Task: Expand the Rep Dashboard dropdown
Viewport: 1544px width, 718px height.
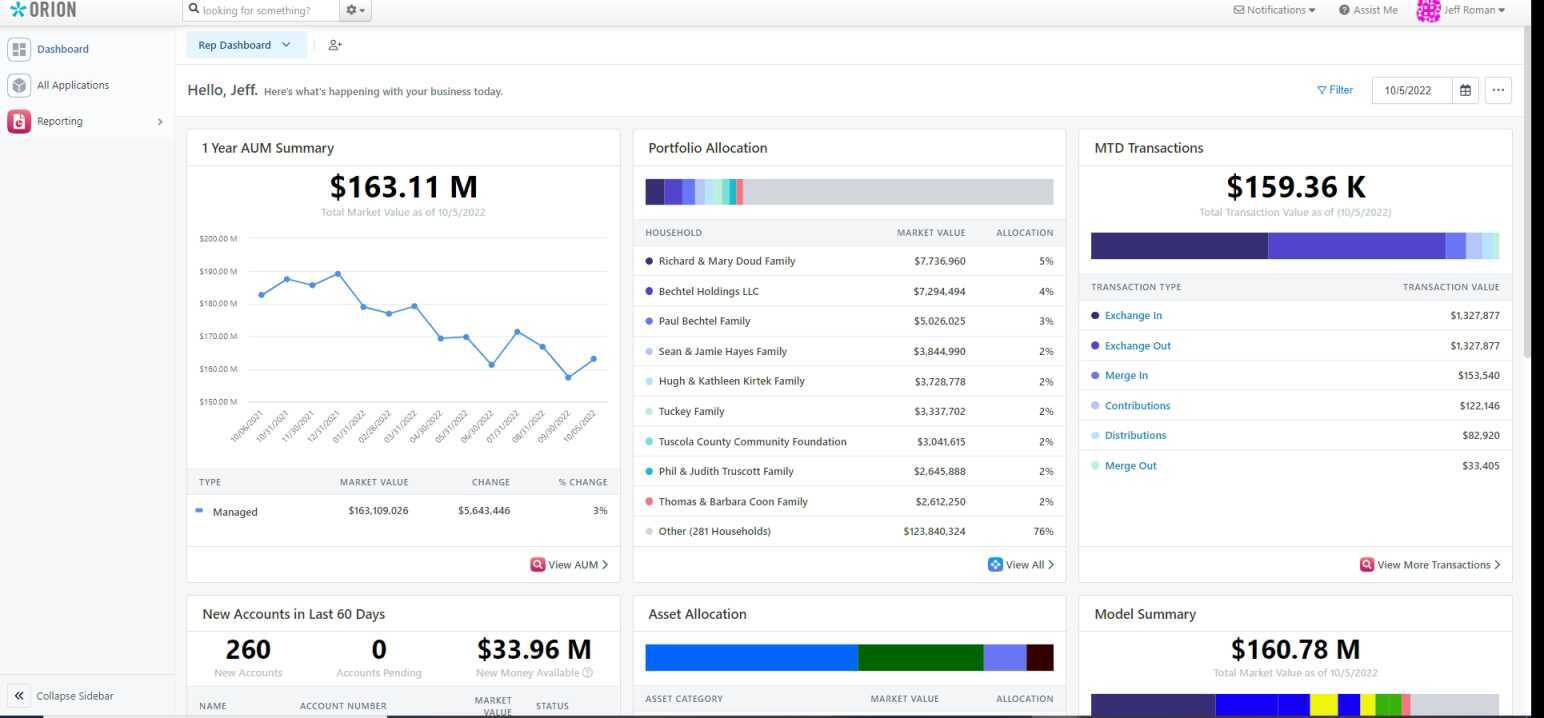Action: 246,45
